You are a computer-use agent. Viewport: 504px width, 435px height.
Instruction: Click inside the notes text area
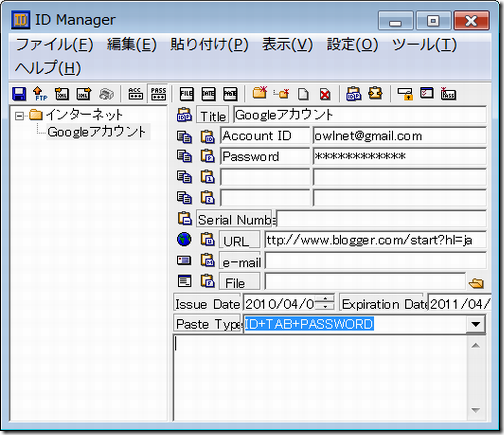[320, 378]
